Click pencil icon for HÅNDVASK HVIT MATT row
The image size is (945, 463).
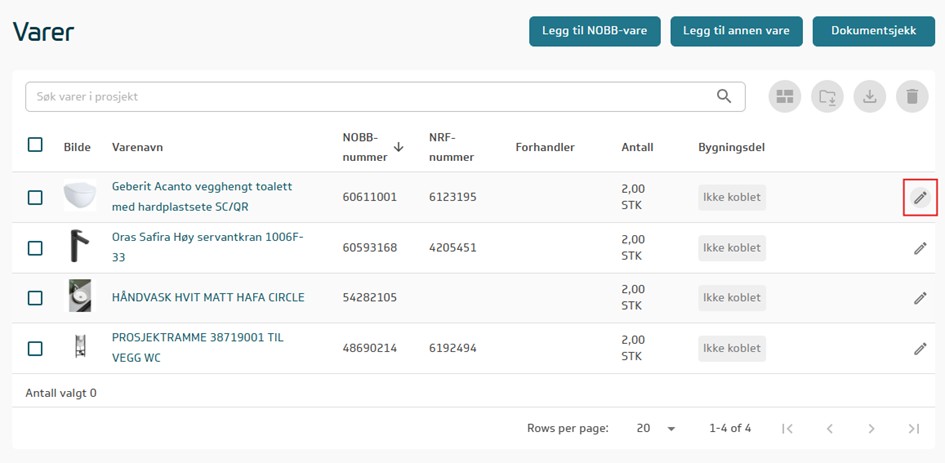[x=920, y=298]
